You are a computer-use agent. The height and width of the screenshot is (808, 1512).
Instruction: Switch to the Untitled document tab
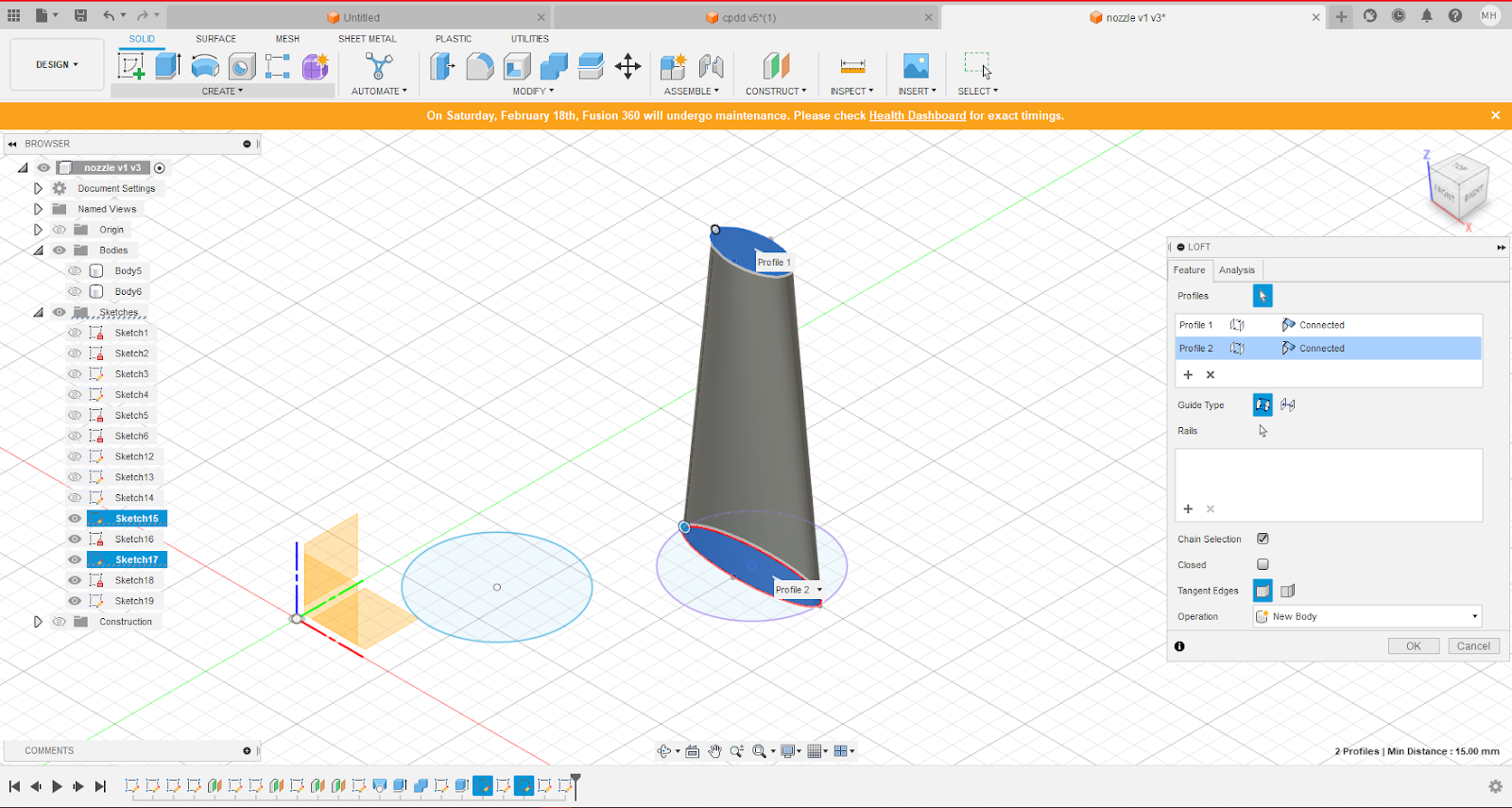(361, 17)
